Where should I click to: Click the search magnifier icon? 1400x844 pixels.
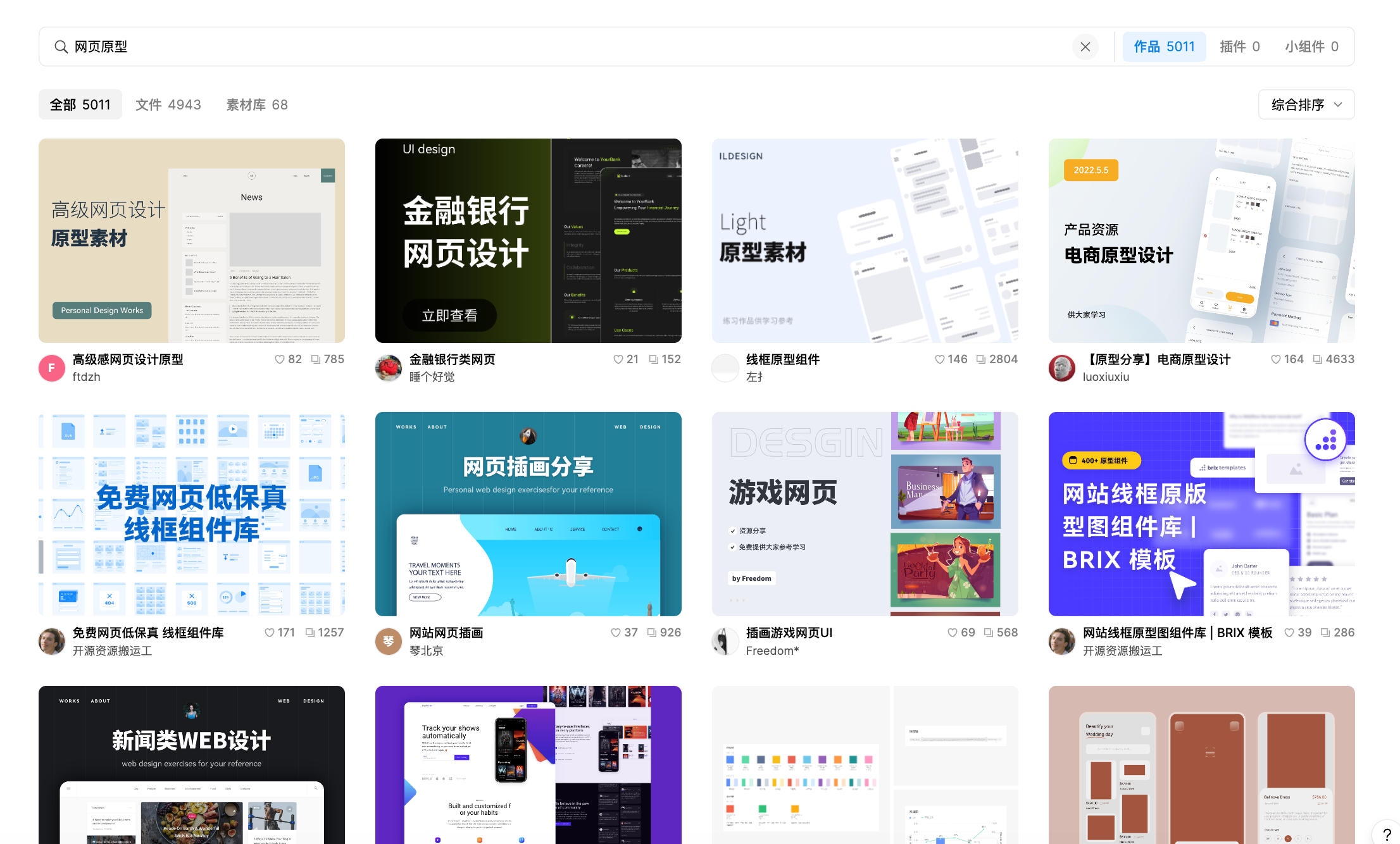[x=61, y=46]
